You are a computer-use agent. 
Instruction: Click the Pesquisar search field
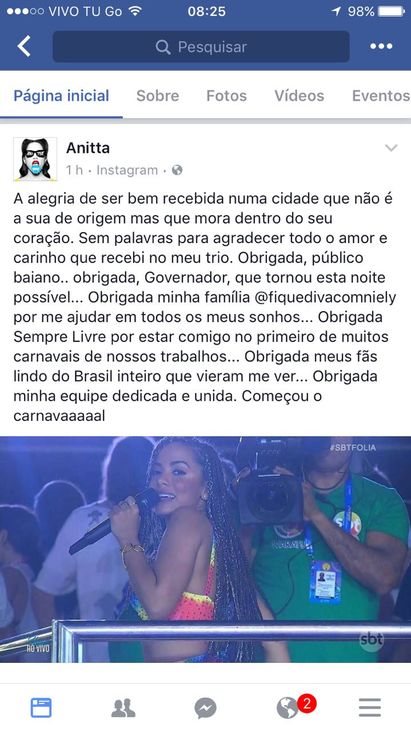tap(201, 47)
